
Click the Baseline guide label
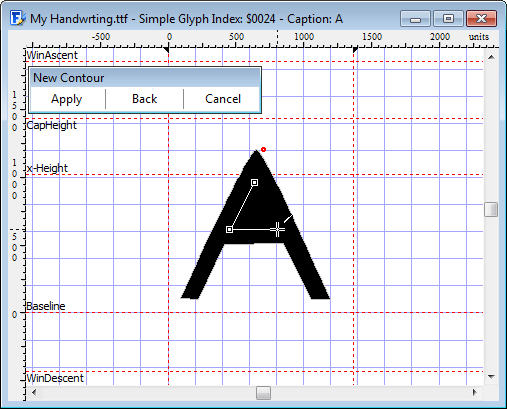pyautogui.click(x=46, y=306)
